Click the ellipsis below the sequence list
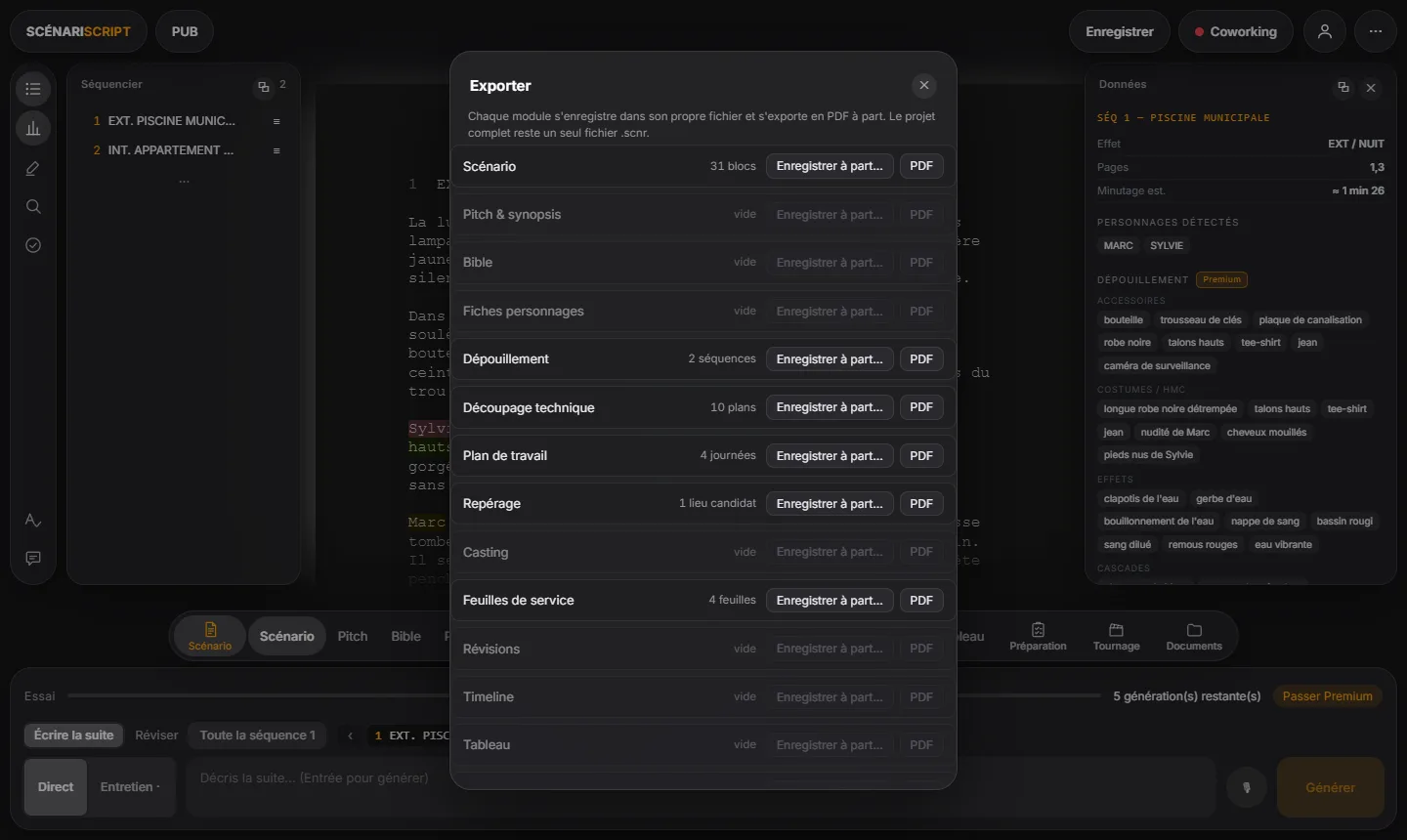 184,182
